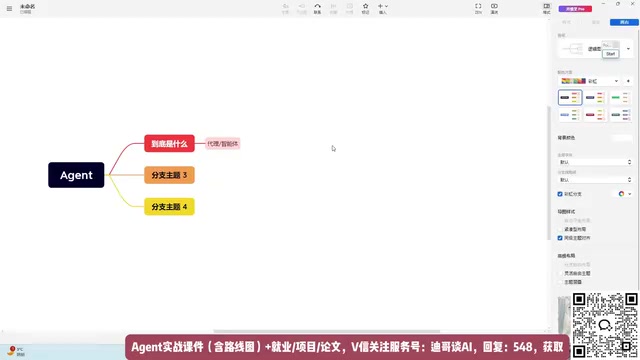Image resolution: width=640 pixels, height=360 pixels.
Task: Toggle the rainbow branch checkbox
Action: click(x=560, y=194)
